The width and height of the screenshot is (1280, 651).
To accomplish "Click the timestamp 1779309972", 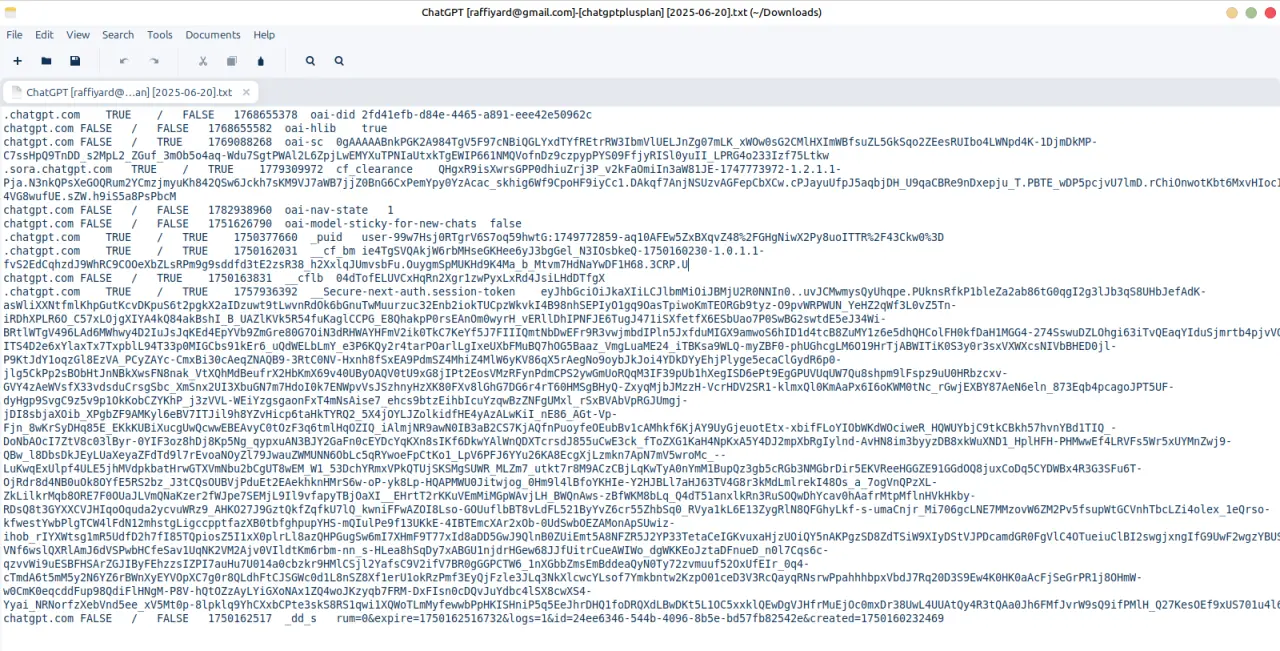I will (291, 170).
